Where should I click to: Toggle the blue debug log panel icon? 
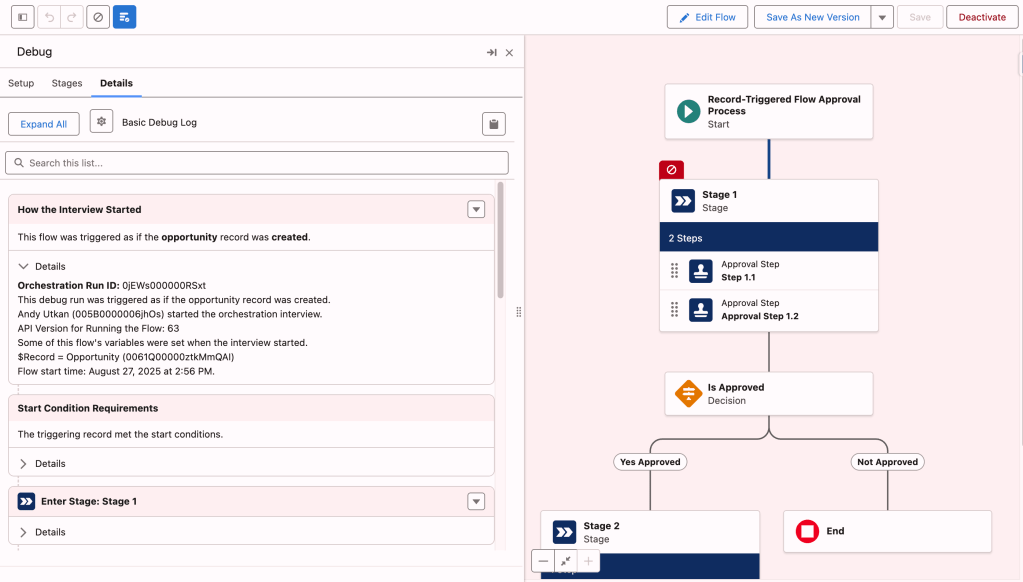[124, 17]
